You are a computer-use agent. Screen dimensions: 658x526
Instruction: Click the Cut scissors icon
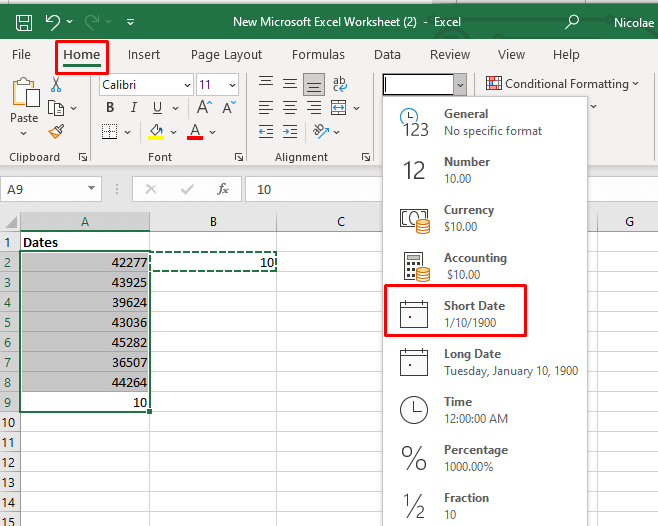point(56,85)
